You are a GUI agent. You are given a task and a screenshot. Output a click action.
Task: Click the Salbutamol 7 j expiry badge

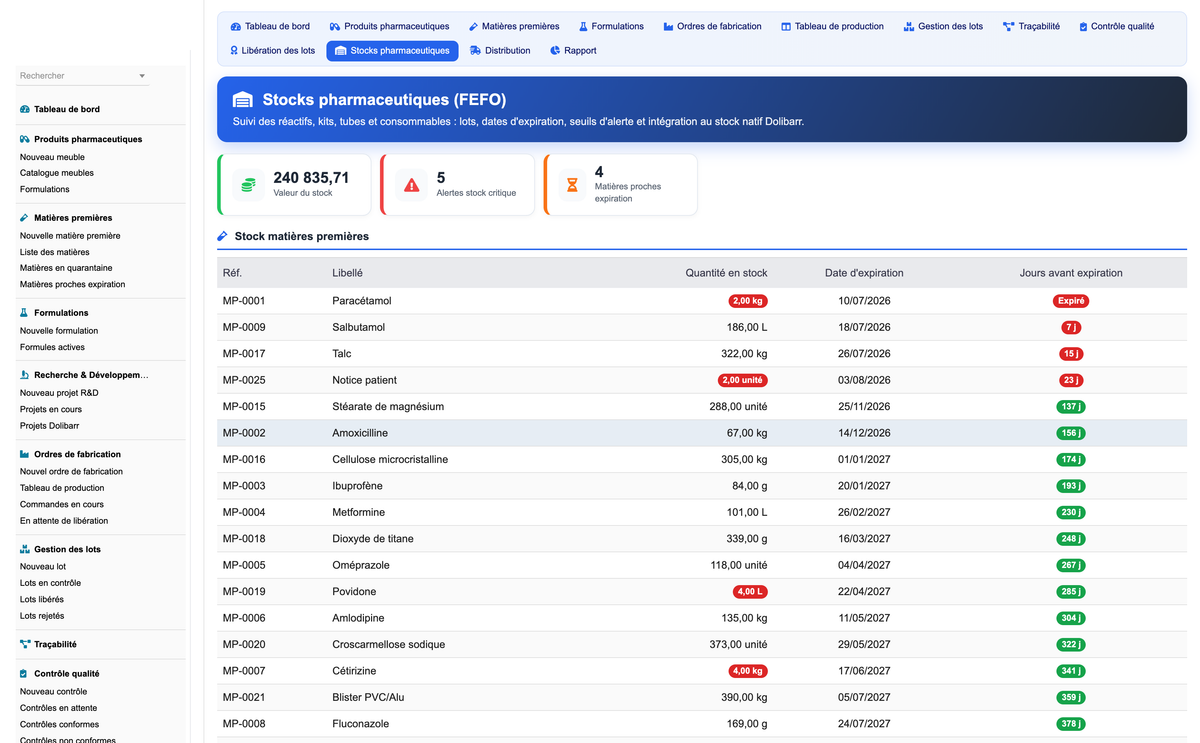(1071, 327)
